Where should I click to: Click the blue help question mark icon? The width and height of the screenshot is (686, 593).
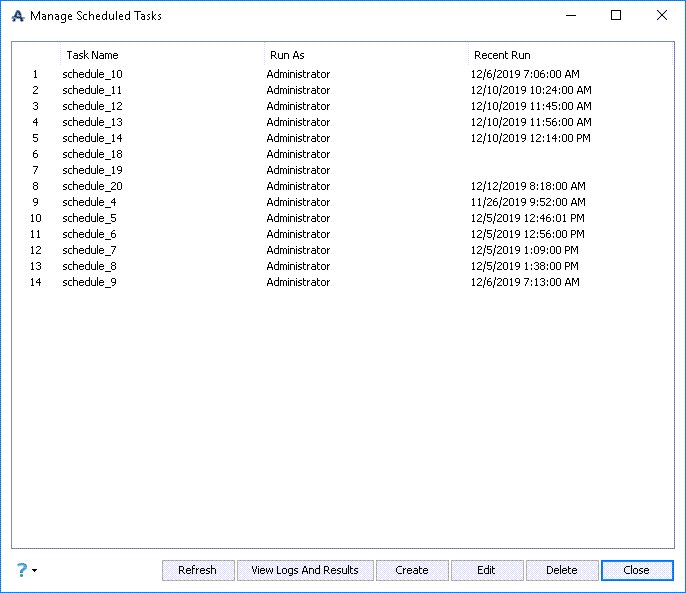point(22,570)
